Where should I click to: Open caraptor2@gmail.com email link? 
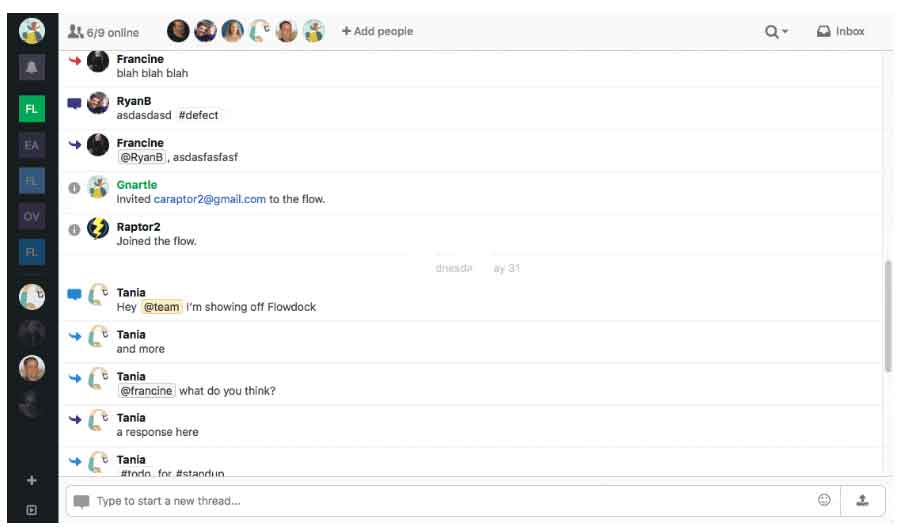coord(210,199)
